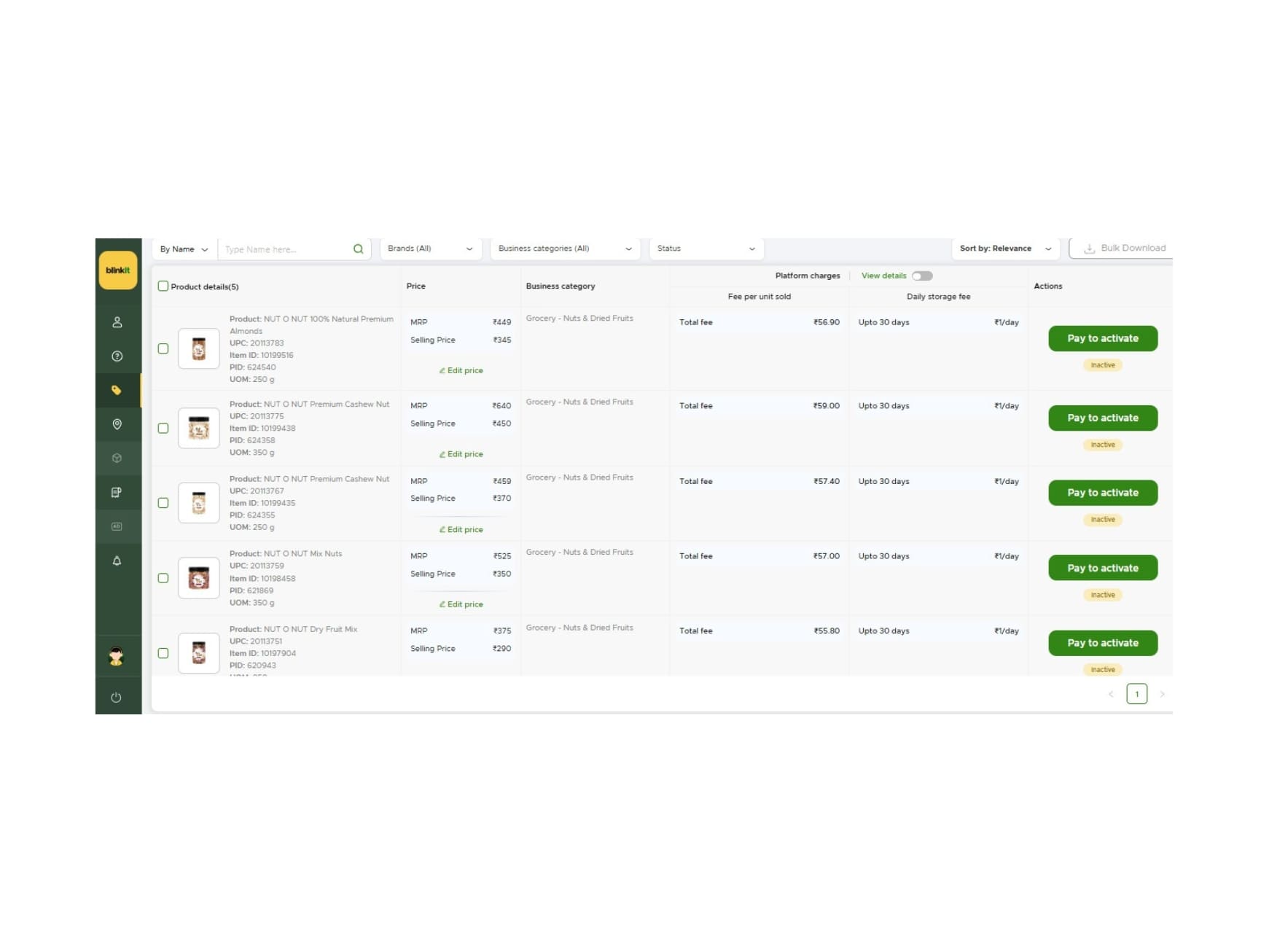Tick the Product details select-all checkbox

[x=163, y=286]
